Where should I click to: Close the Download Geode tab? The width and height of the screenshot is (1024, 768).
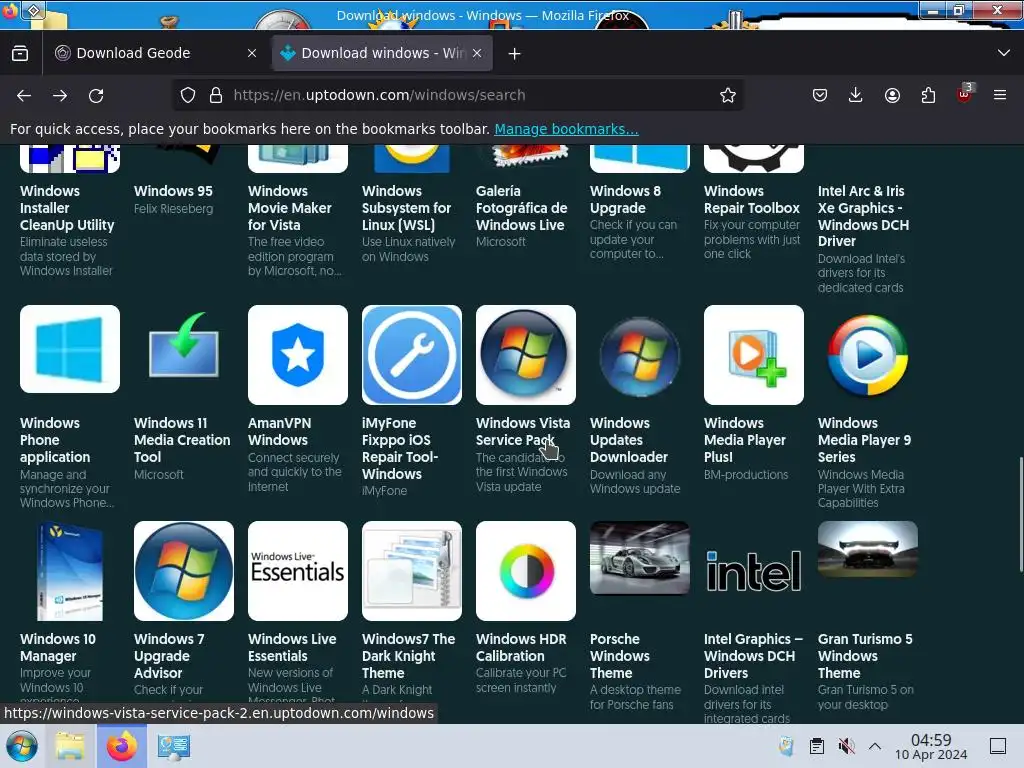(x=252, y=54)
